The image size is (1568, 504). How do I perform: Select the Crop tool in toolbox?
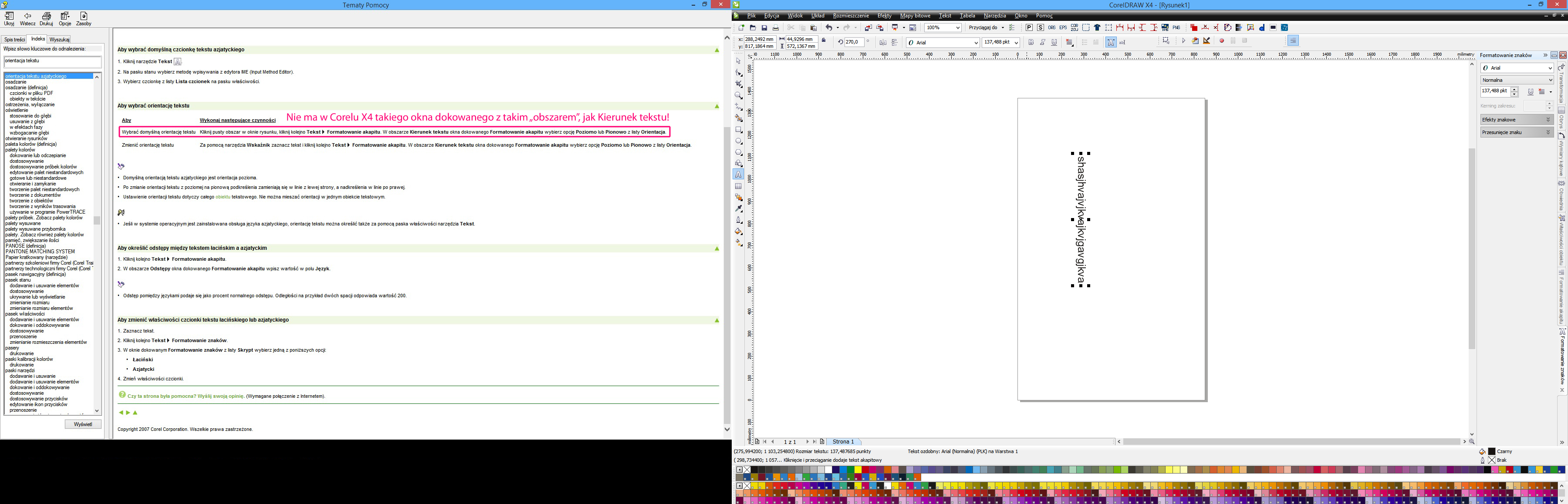(x=738, y=84)
